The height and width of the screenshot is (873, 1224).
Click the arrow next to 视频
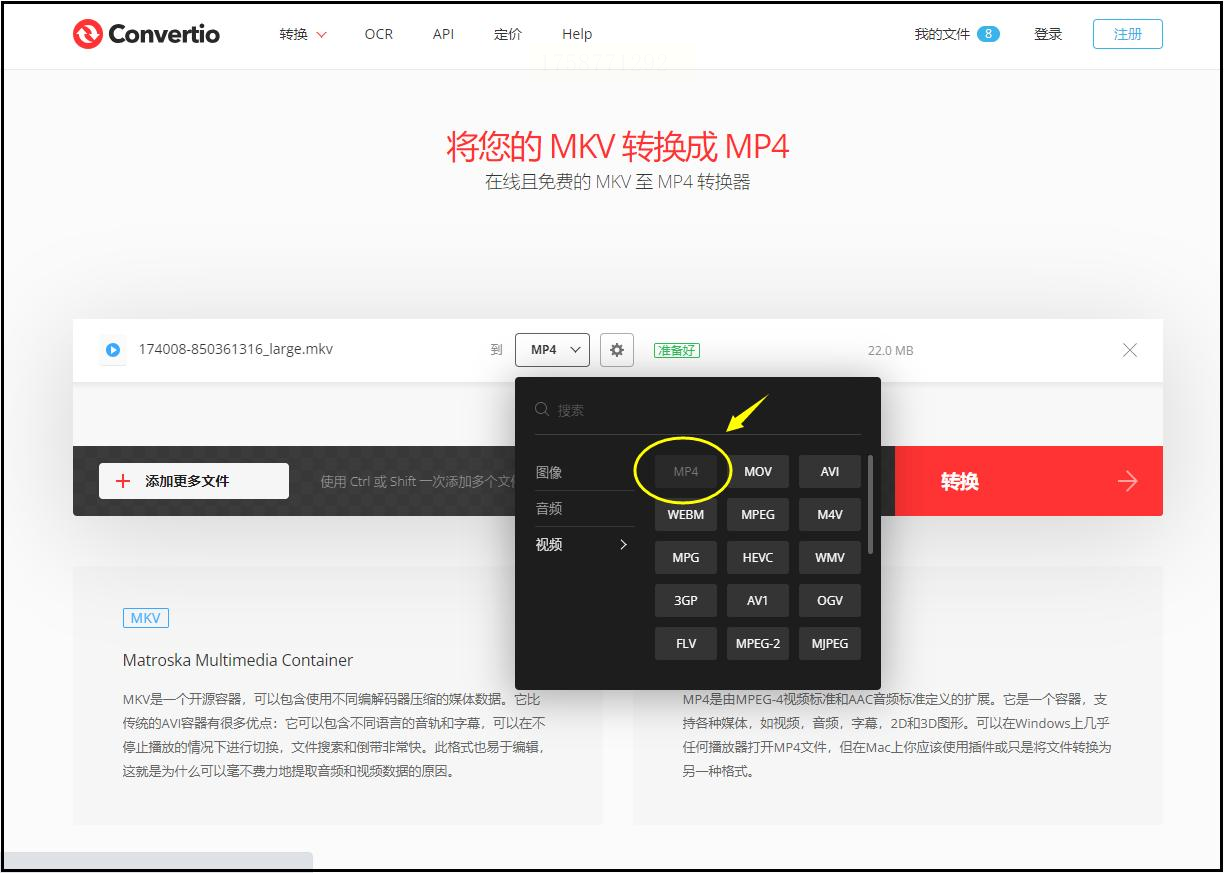click(x=623, y=544)
